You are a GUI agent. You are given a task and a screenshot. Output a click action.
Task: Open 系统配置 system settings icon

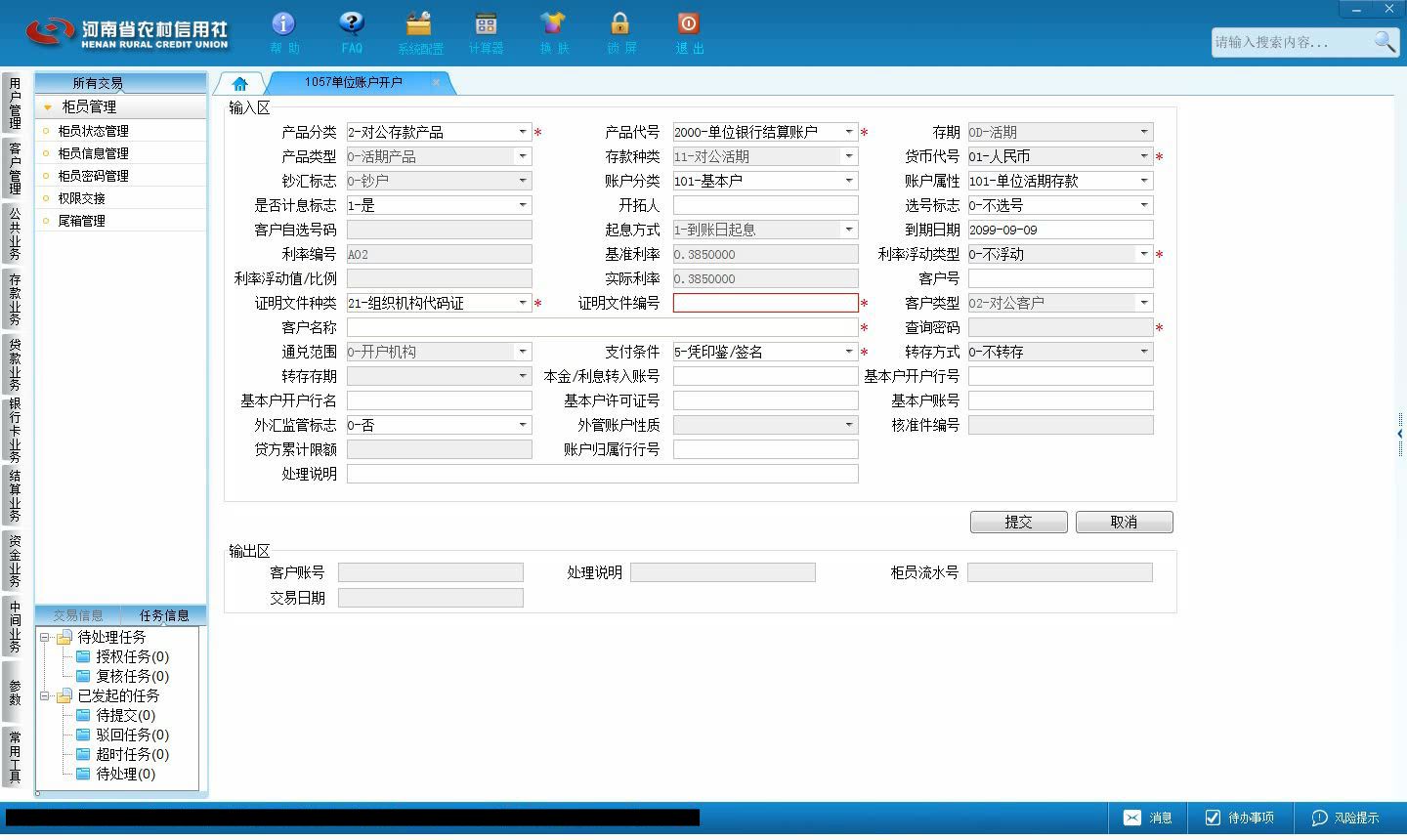(x=420, y=32)
